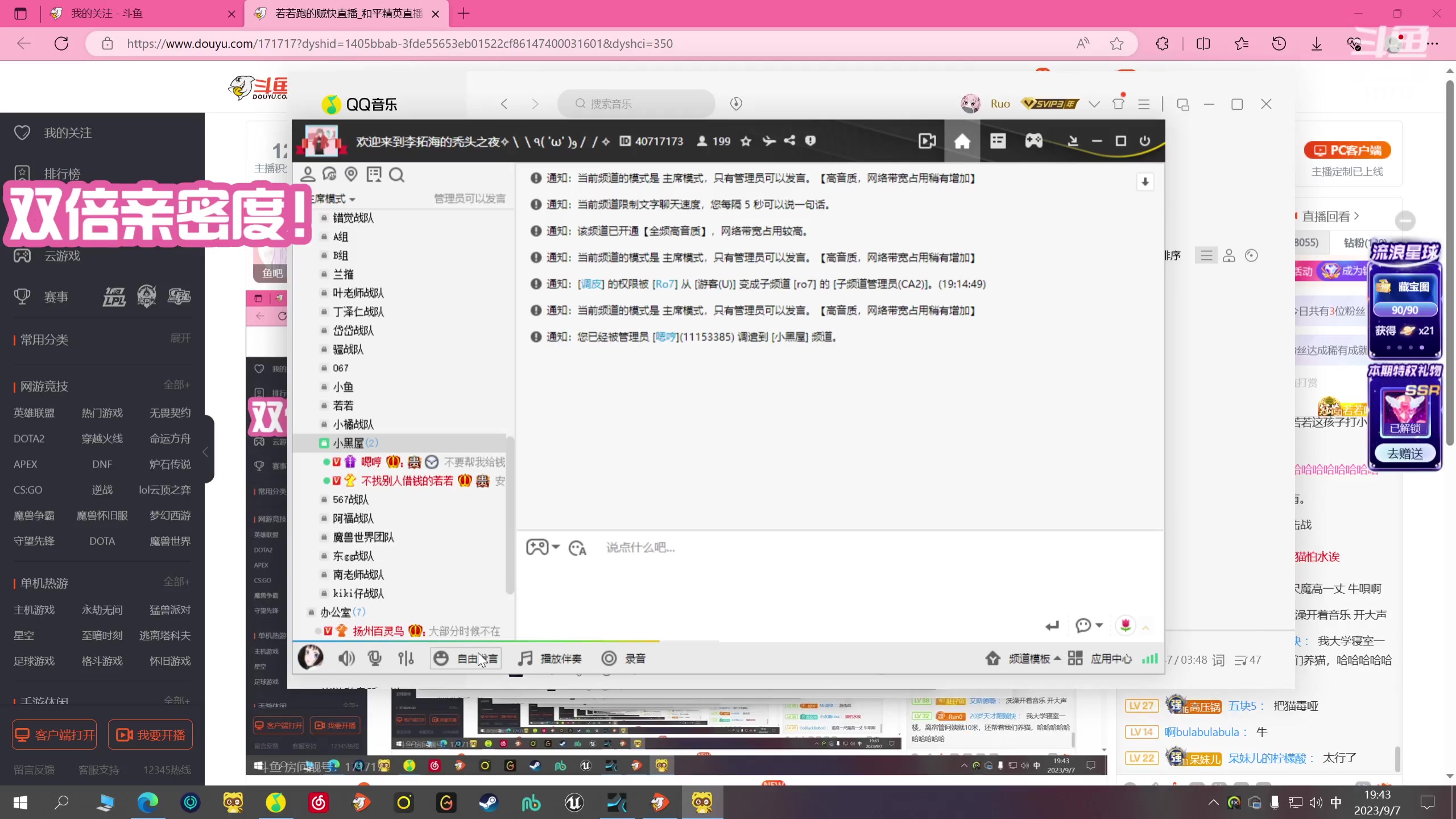1456x819 pixels.
Task: Toggle YY speaker volume icon
Action: (346, 659)
